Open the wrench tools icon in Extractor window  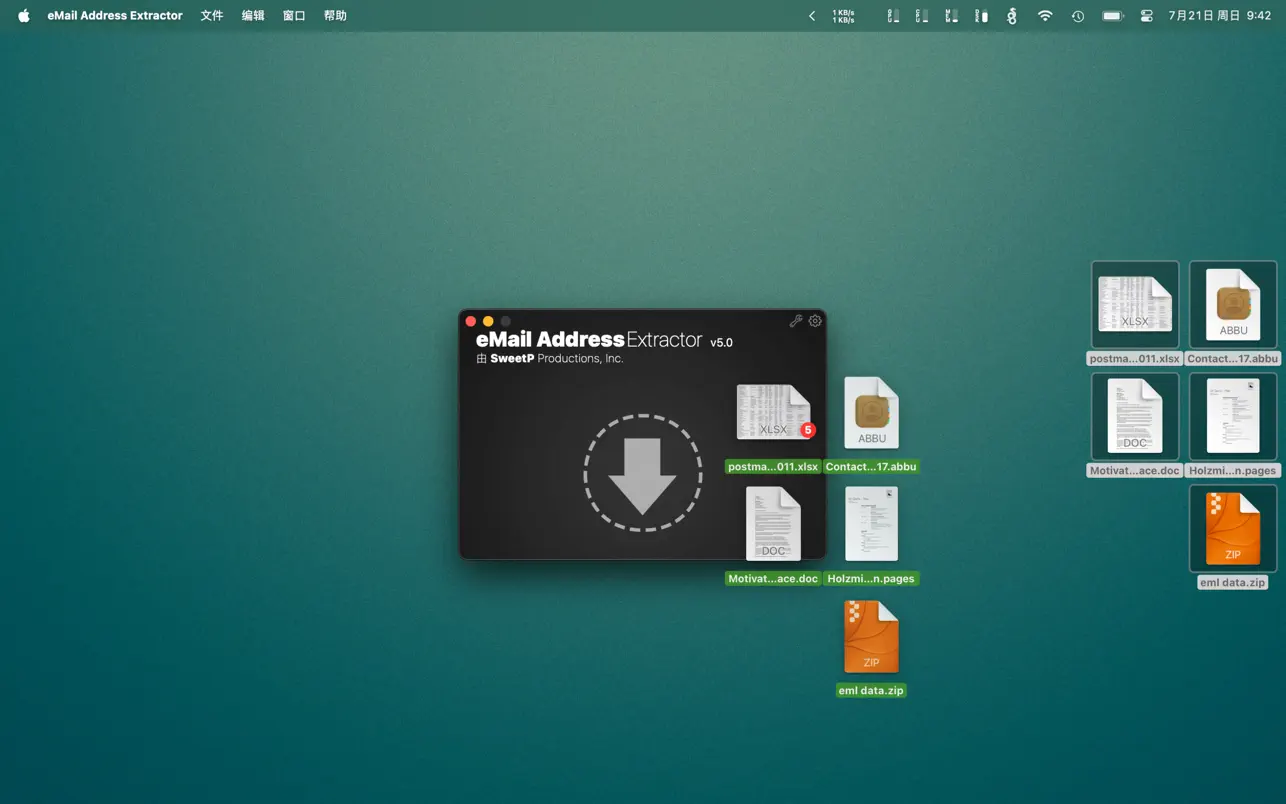tap(796, 321)
